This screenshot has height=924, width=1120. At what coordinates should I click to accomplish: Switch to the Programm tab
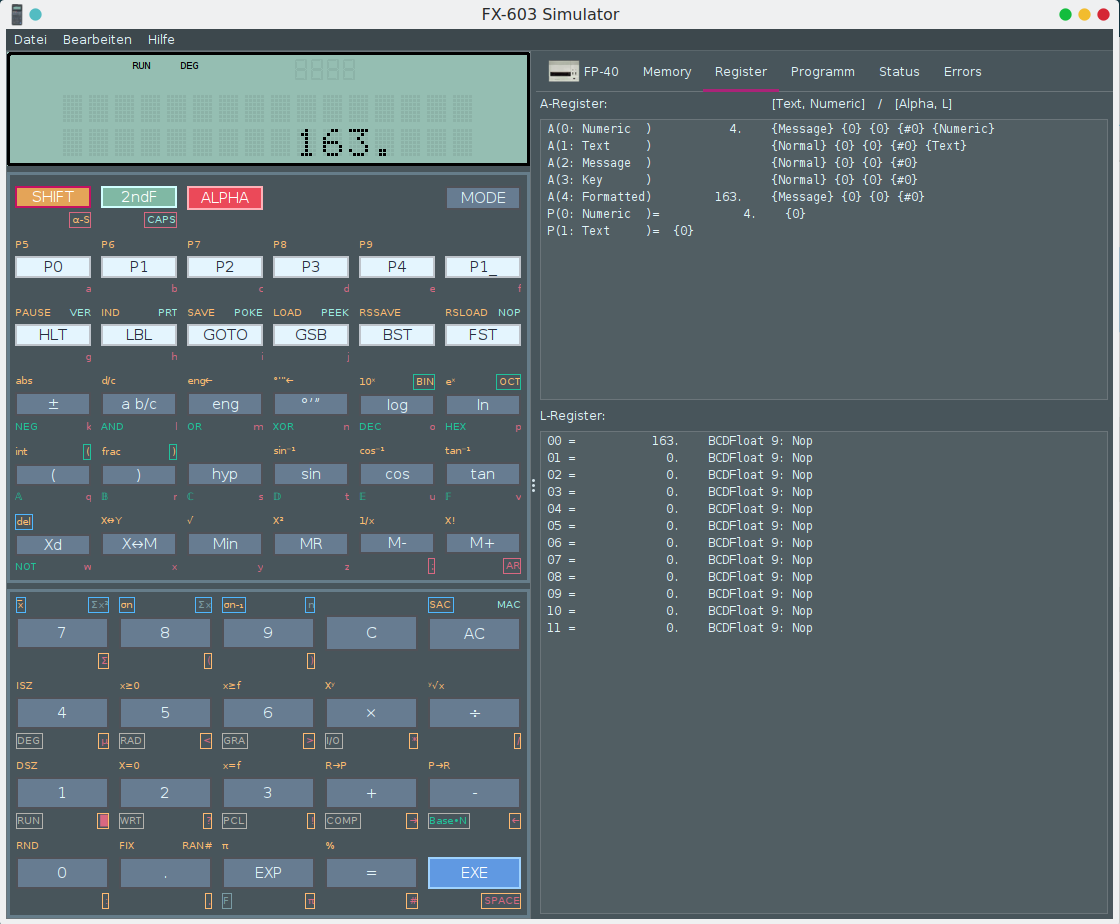(x=822, y=72)
